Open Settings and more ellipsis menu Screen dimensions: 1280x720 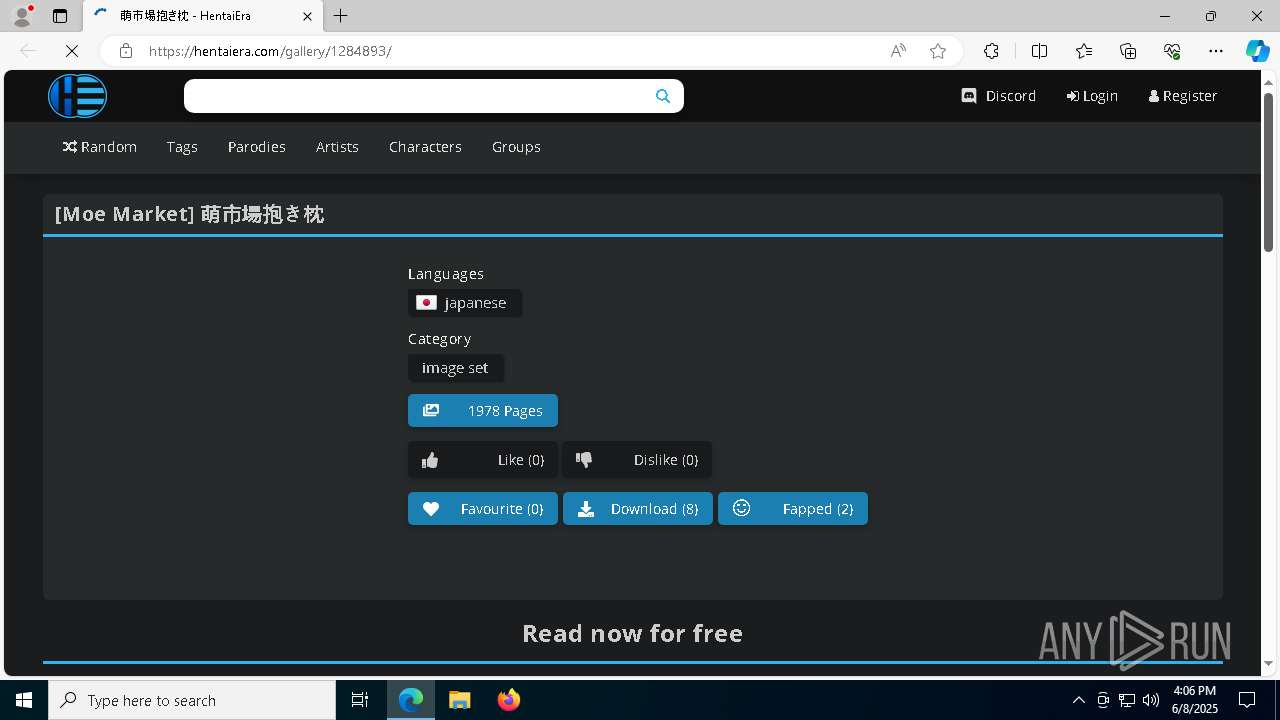(x=1216, y=51)
